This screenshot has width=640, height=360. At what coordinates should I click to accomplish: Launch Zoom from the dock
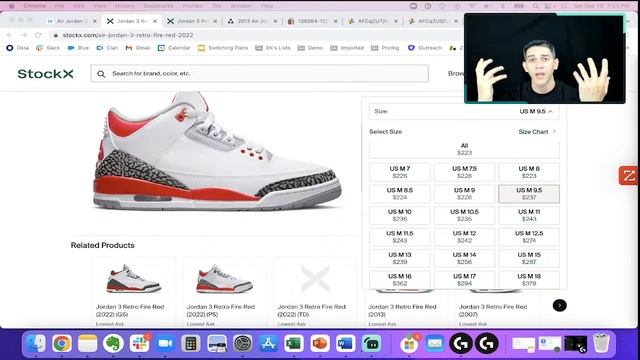[165, 344]
